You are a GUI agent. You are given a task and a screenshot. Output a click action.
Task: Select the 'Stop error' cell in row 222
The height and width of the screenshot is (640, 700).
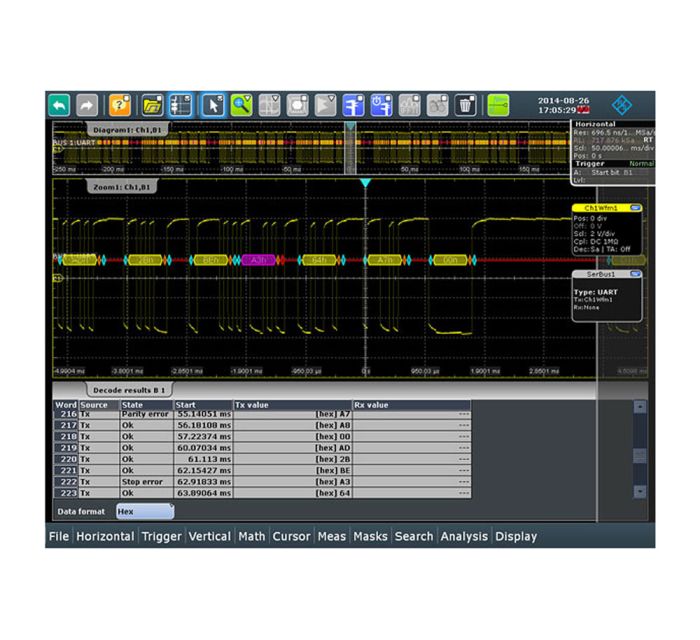tap(147, 482)
